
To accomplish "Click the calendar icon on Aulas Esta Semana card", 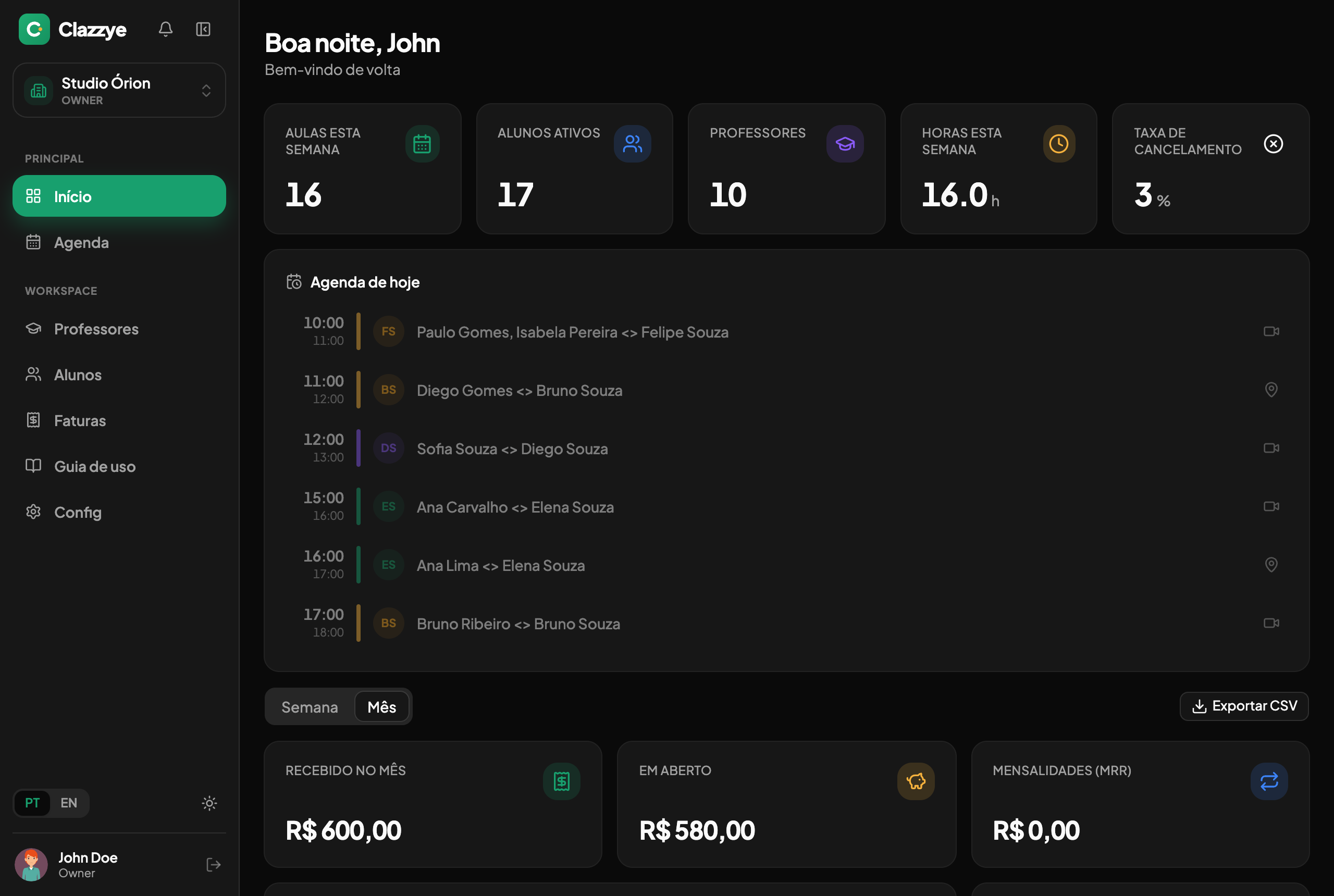I will 422,143.
